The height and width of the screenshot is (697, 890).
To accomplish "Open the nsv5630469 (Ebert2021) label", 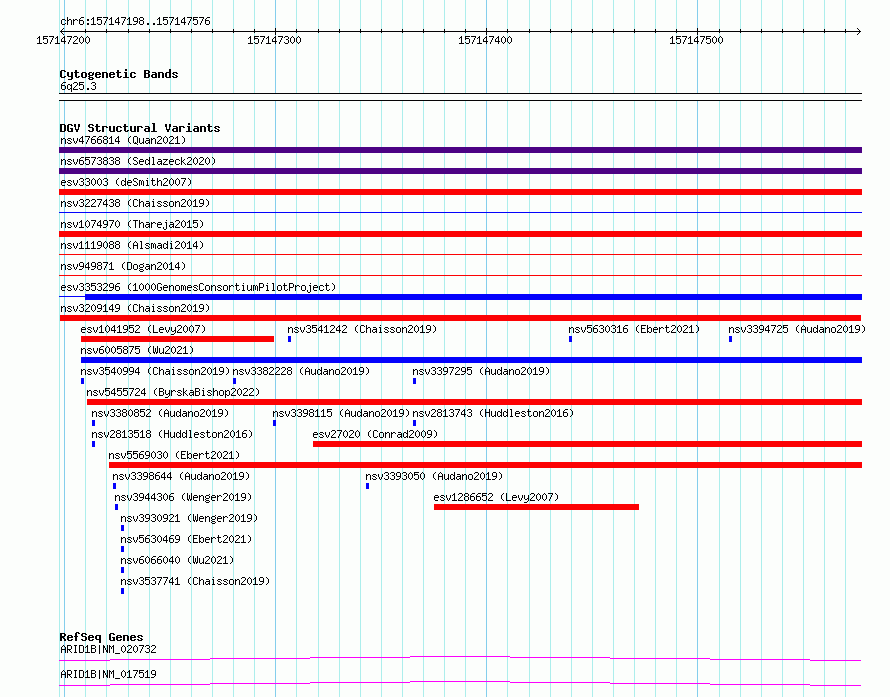I will coord(186,539).
